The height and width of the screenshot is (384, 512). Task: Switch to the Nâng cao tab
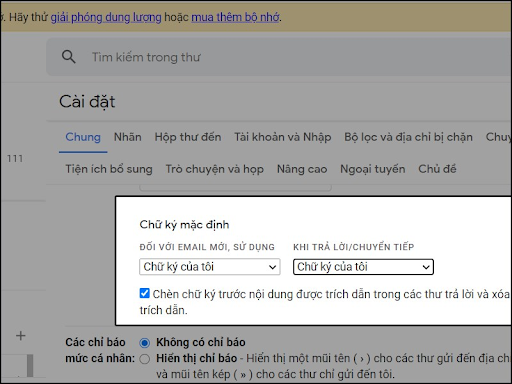click(302, 169)
